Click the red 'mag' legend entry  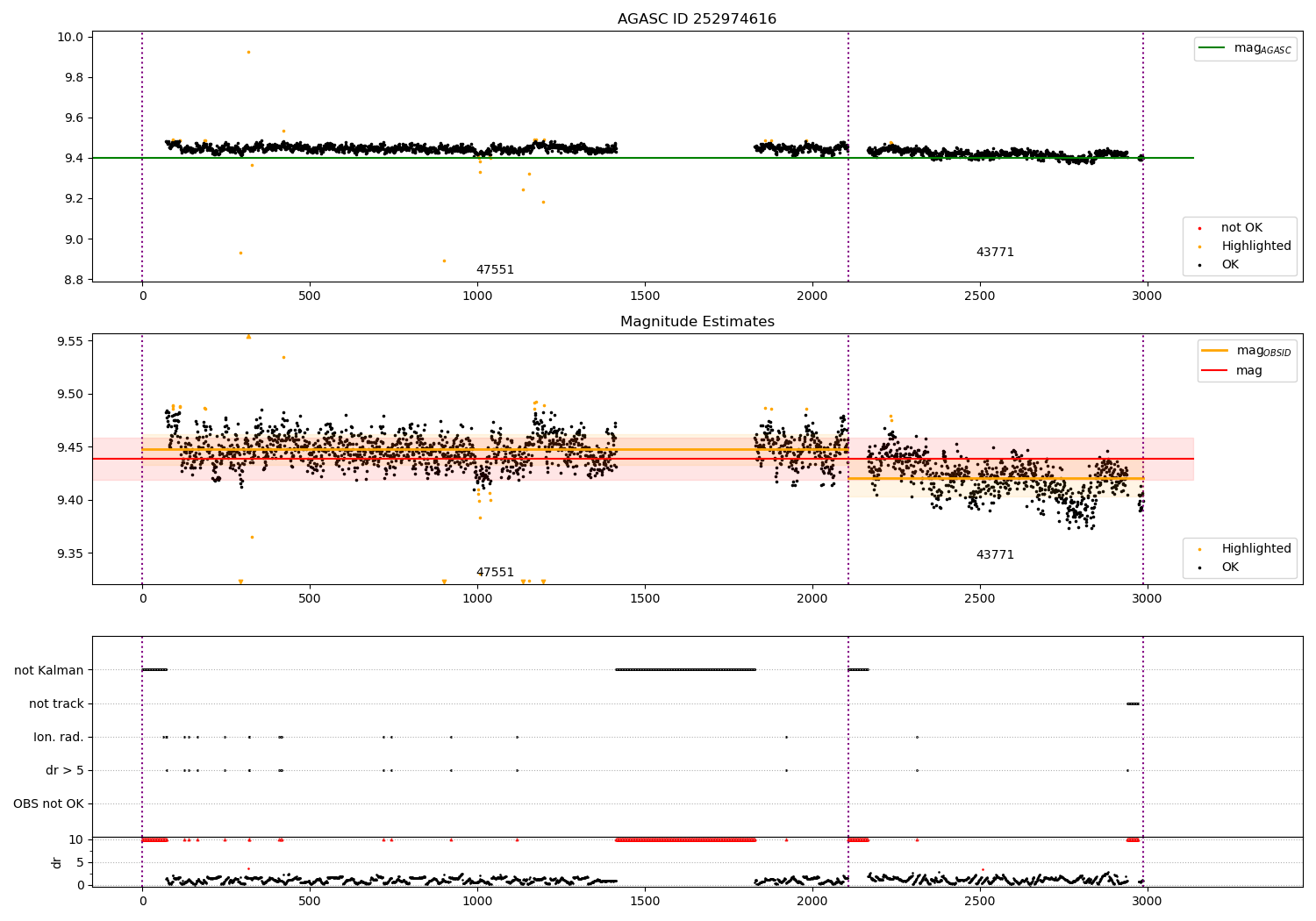click(x=1233, y=370)
